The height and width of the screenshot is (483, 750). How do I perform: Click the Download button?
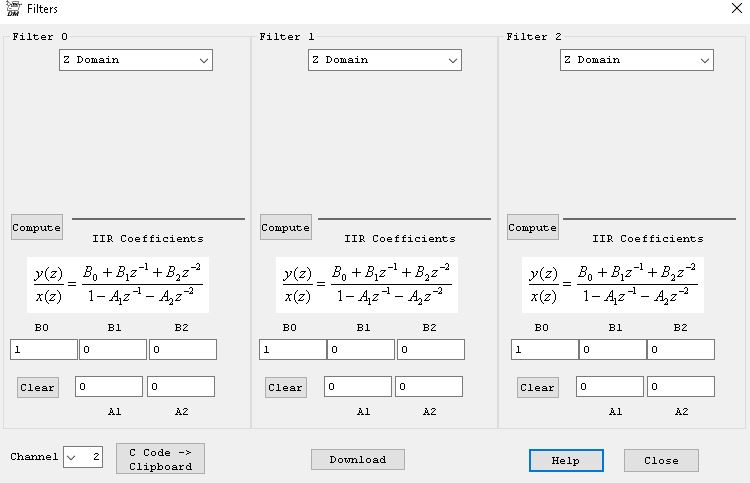click(357, 459)
